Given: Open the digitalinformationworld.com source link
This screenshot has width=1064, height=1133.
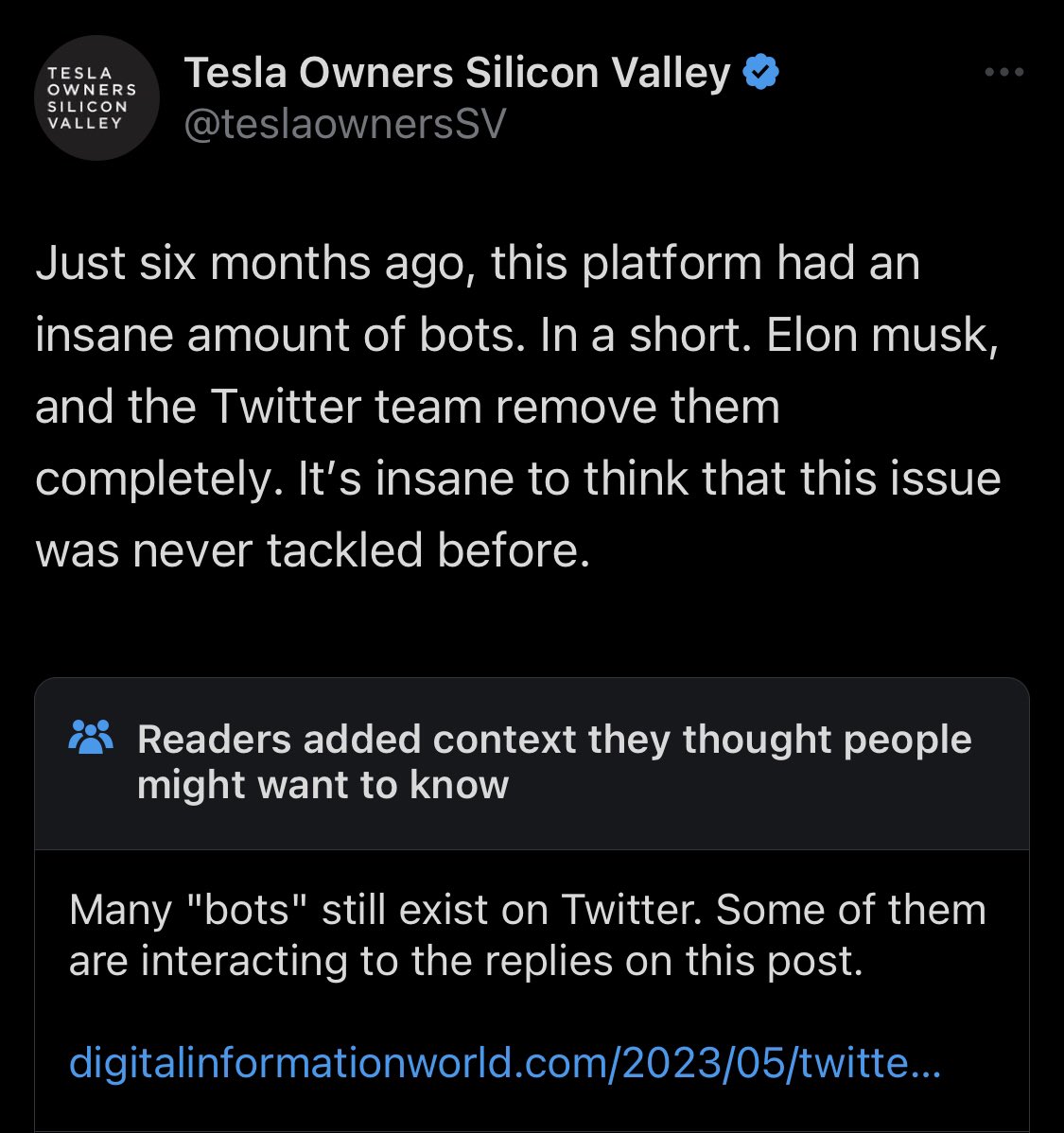Looking at the screenshot, I should (504, 1062).
